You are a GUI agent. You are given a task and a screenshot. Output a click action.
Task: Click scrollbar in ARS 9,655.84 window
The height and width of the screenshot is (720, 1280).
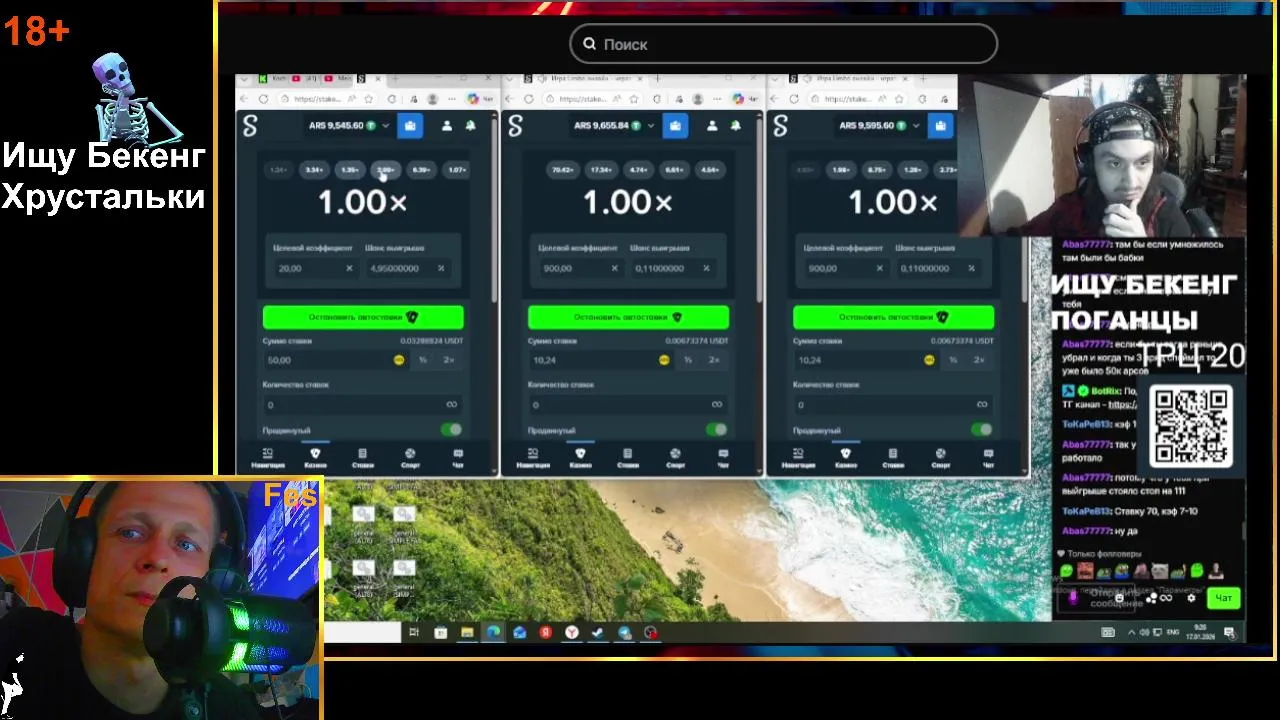759,210
